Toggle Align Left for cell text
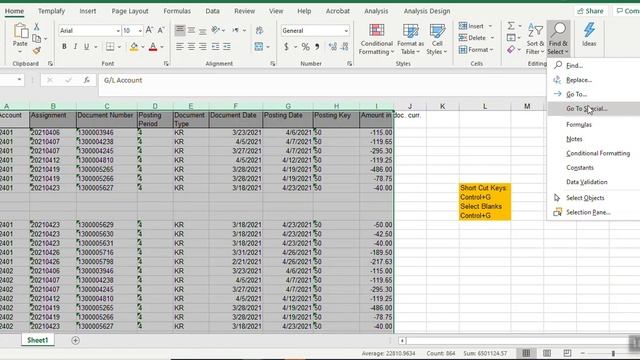The height and width of the screenshot is (360, 640). click(x=180, y=47)
